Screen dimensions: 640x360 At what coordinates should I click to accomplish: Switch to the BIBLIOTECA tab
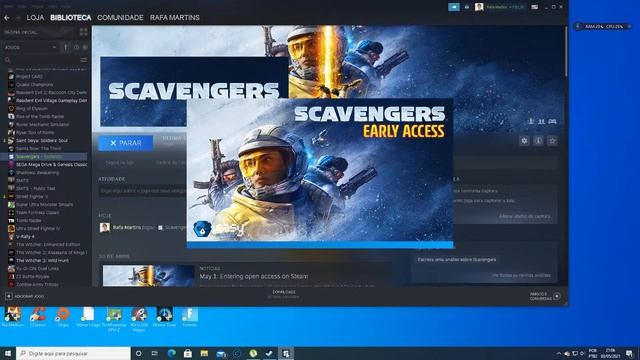click(71, 18)
